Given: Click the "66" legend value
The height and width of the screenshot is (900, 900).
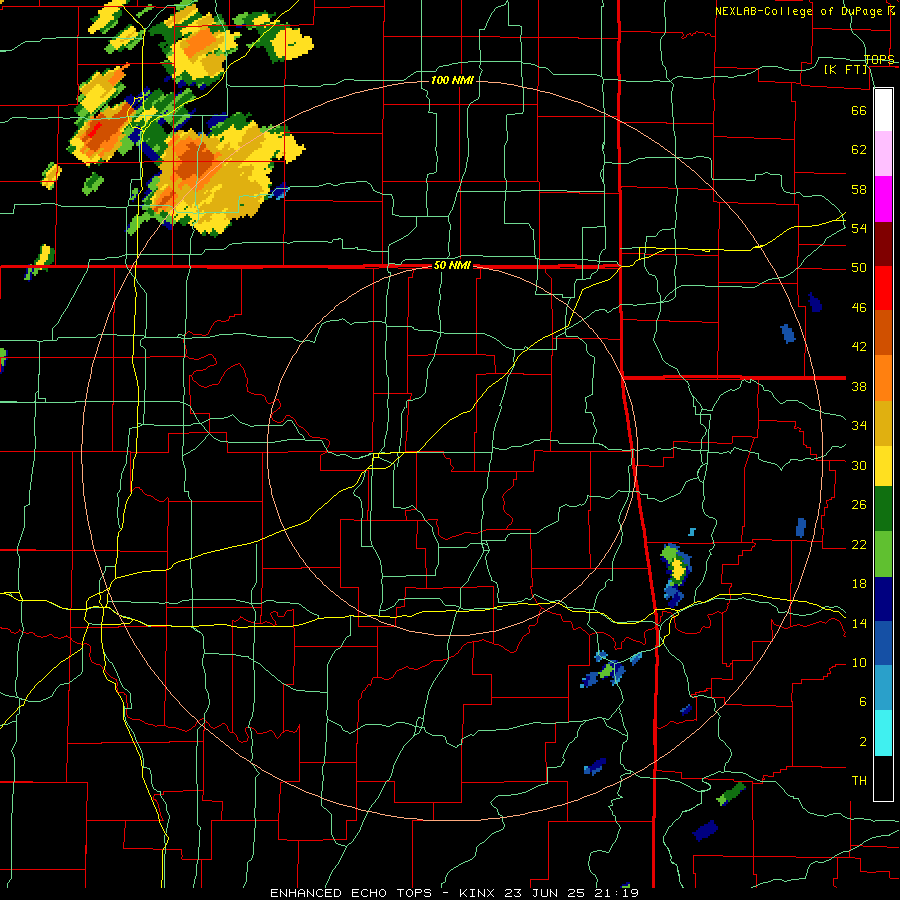Looking at the screenshot, I should 859,110.
